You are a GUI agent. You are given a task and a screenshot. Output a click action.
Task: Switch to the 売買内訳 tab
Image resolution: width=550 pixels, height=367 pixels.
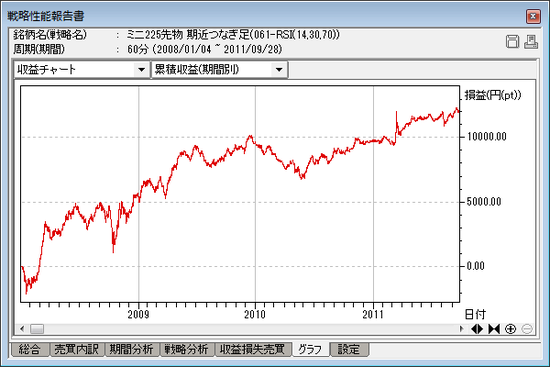click(77, 349)
